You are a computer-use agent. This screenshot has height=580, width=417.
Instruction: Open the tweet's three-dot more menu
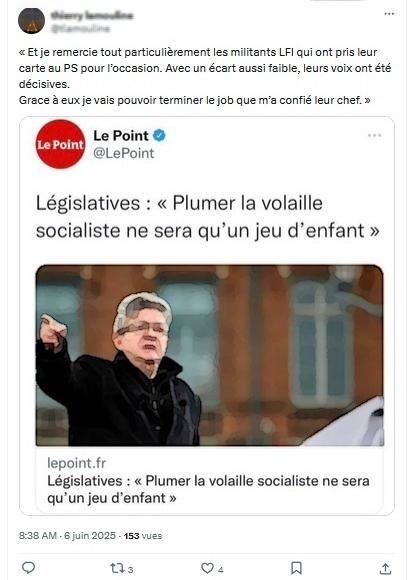coord(389,14)
